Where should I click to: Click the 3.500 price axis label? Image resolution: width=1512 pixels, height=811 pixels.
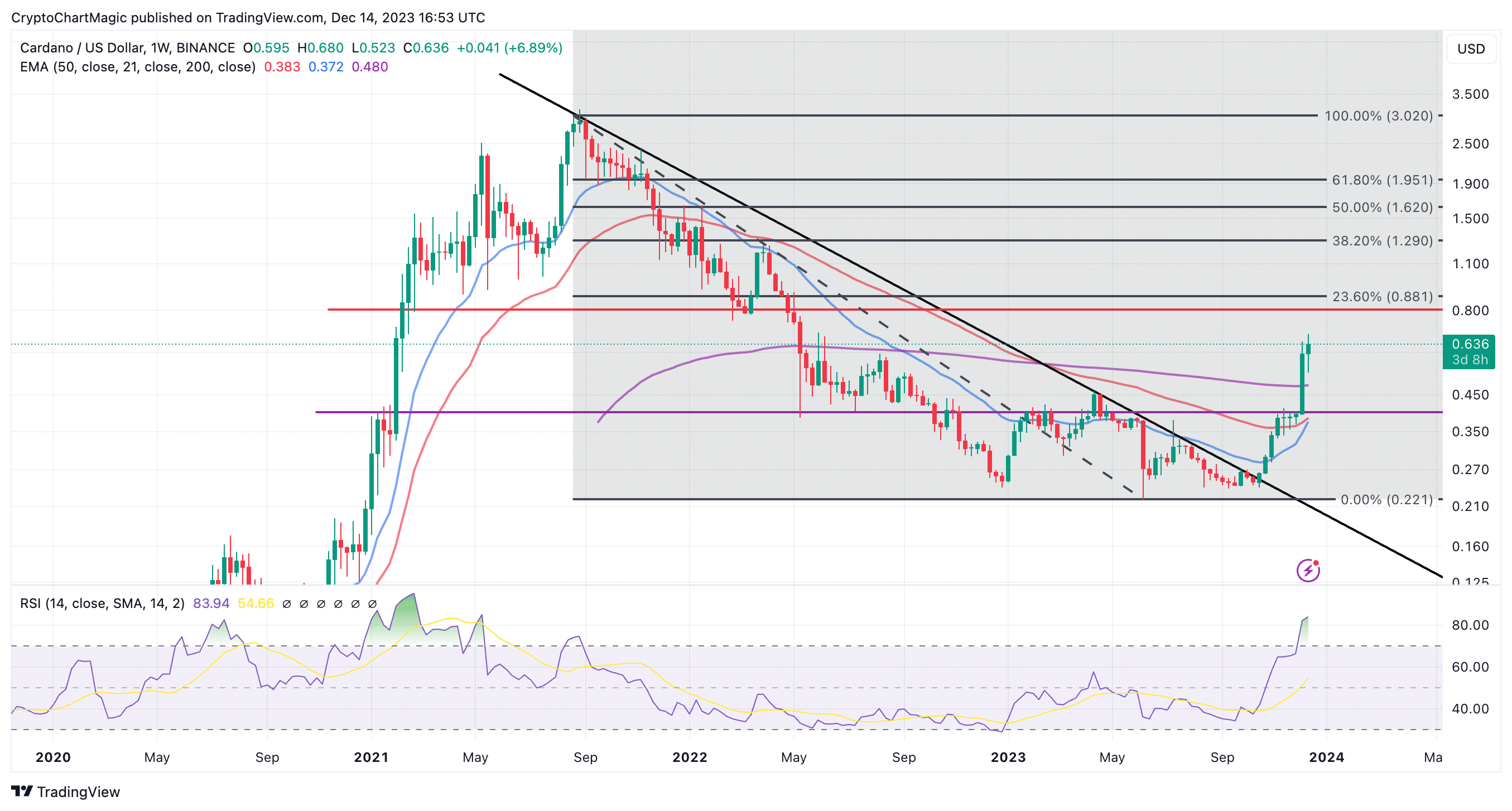click(x=1470, y=94)
